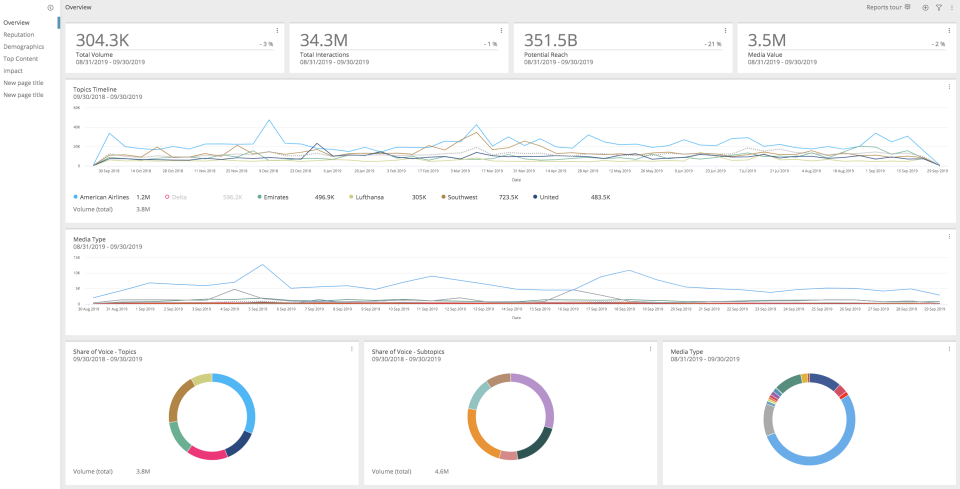Switch to the Top Content page
The width and height of the screenshot is (960, 489).
[21, 59]
